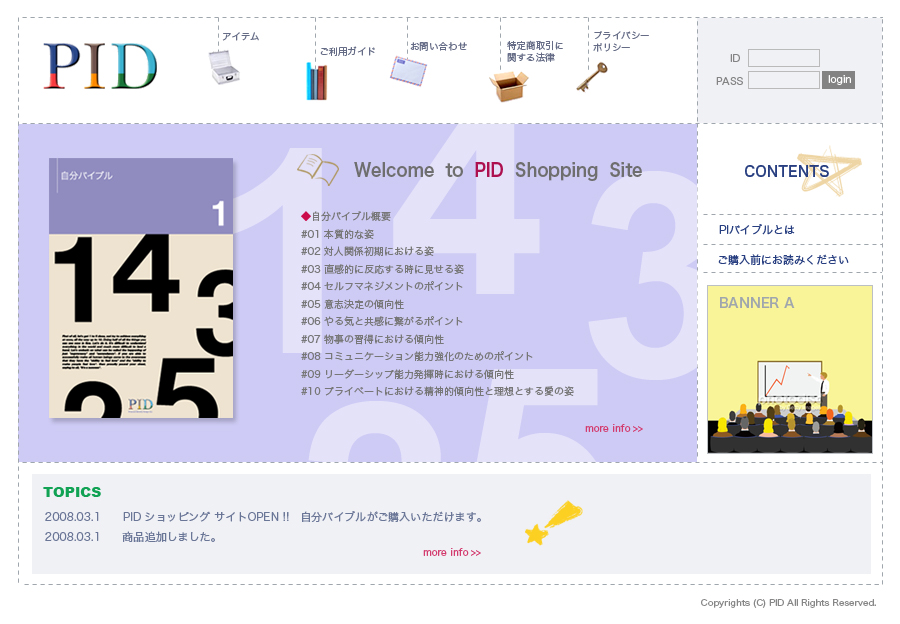Open the アイテム menu item
The width and height of the screenshot is (900, 624).
[x=240, y=37]
